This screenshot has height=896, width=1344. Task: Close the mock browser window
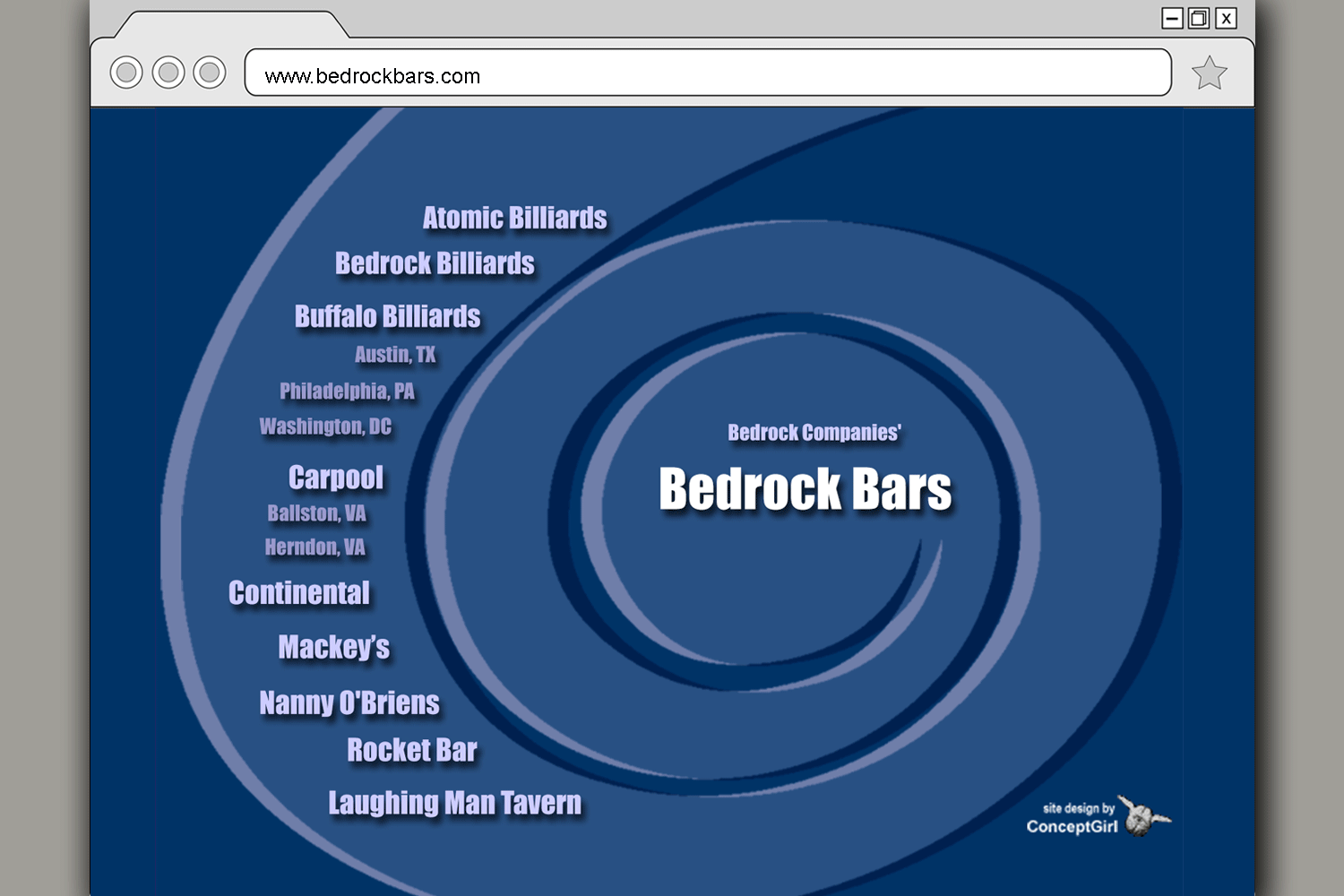click(x=1226, y=18)
